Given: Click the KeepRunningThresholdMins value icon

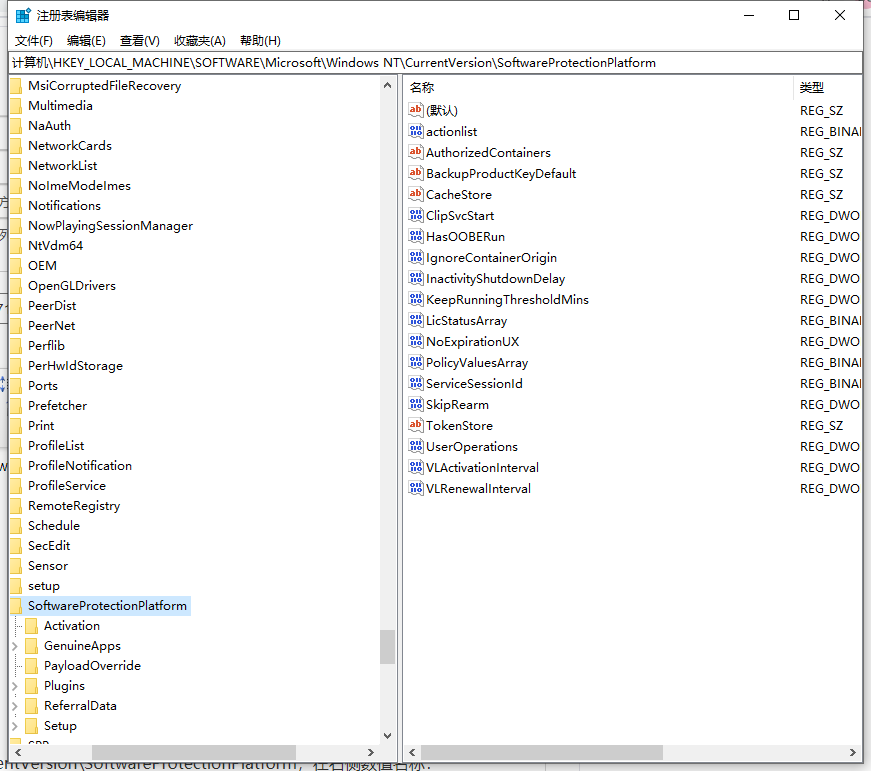Looking at the screenshot, I should (415, 299).
